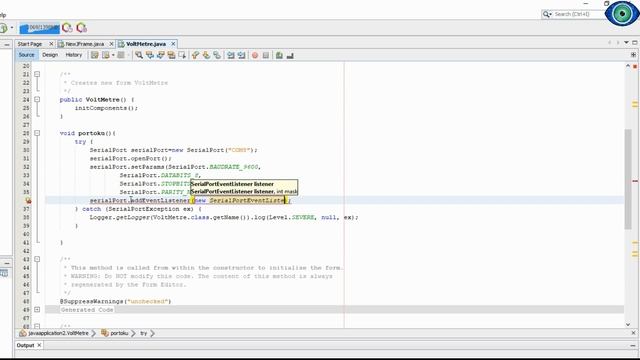This screenshot has height=360, width=640.
Task: Go to Next Bookmark icon
Action: (x=206, y=55)
